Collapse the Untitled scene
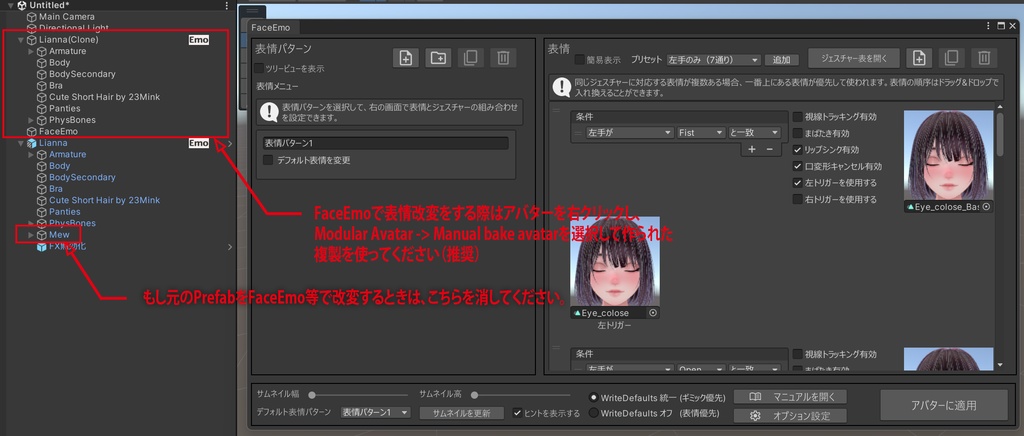The height and width of the screenshot is (436, 1024). coord(10,5)
